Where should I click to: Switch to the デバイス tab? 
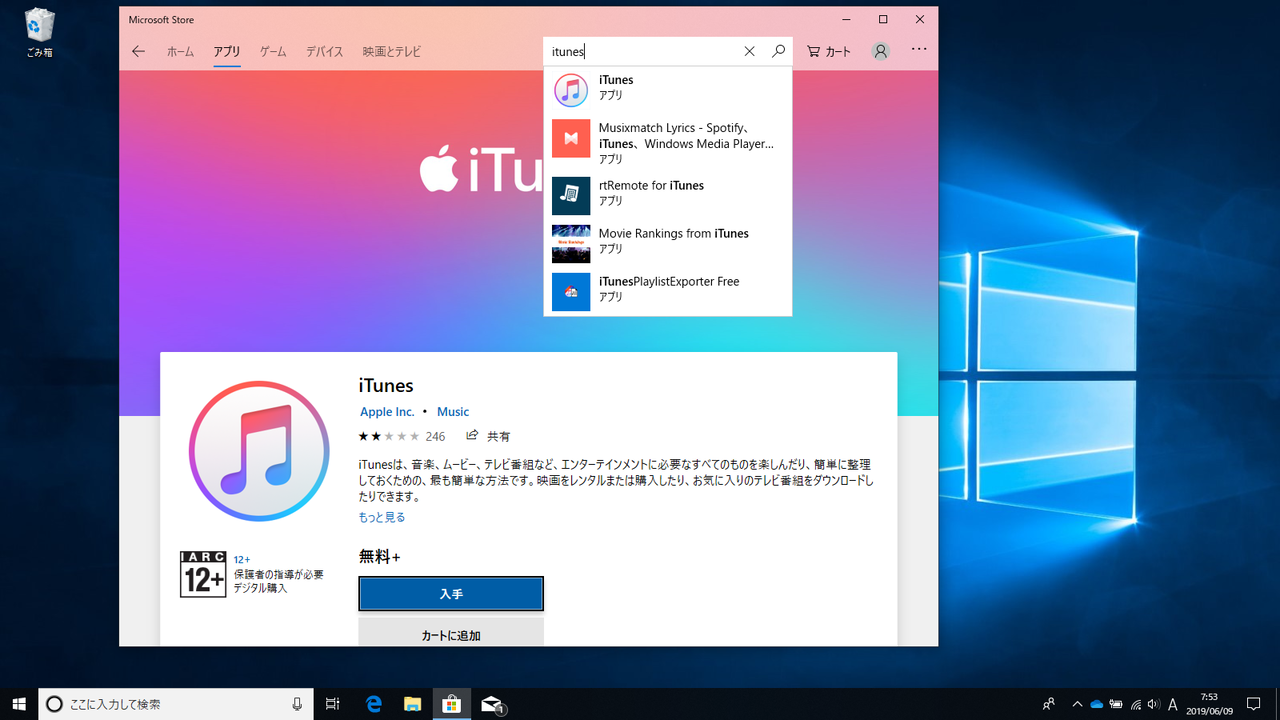324,51
